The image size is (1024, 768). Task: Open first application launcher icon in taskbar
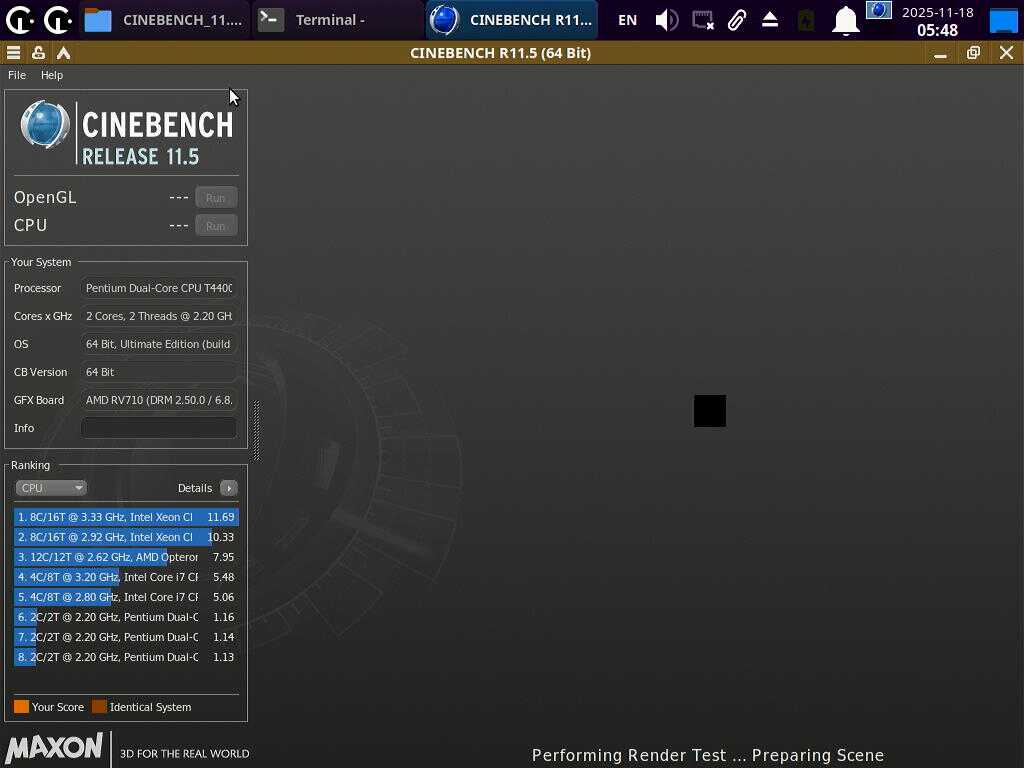point(20,20)
